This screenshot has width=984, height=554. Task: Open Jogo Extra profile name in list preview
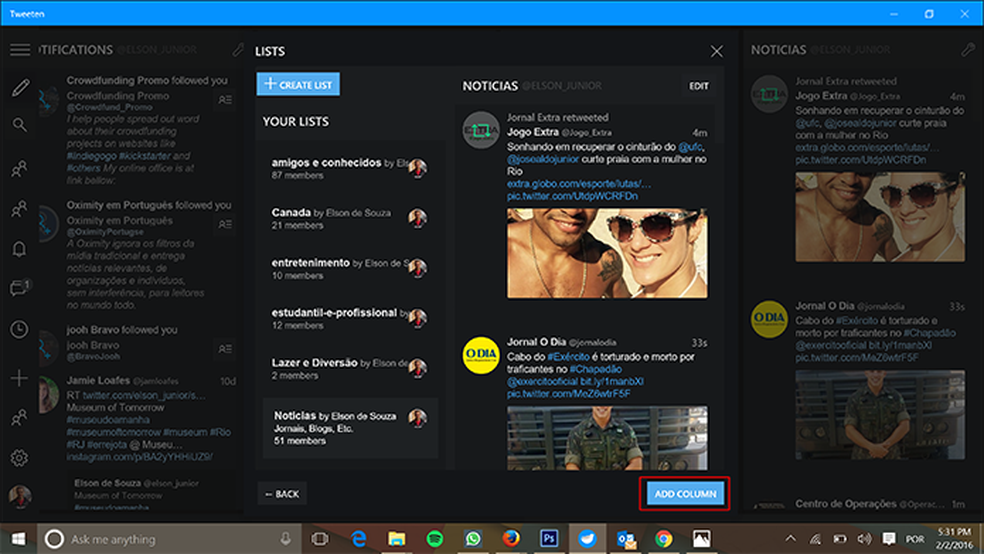(x=533, y=132)
